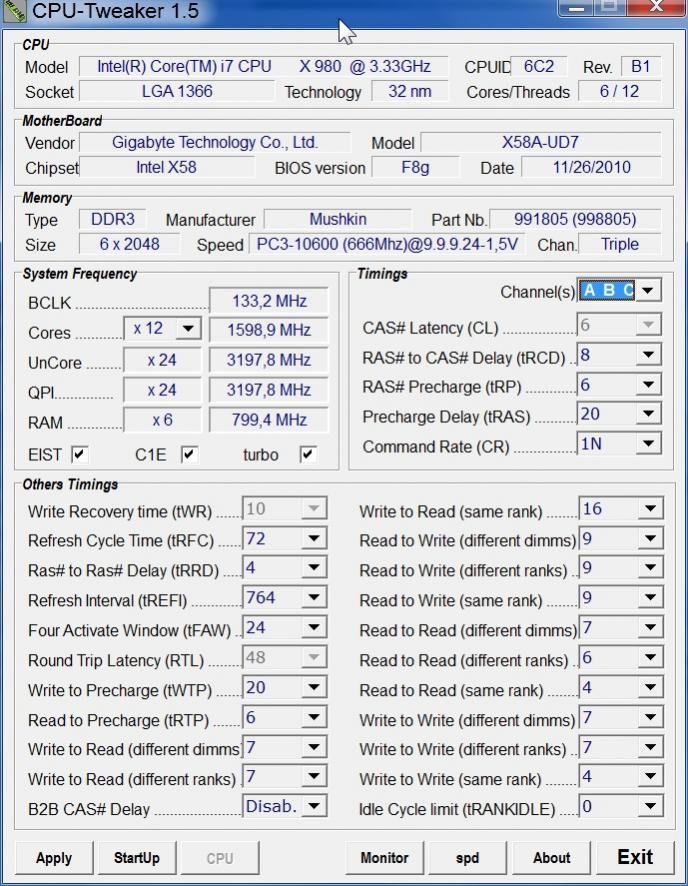Screen dimensions: 688x886
Task: Click the Apply button
Action: (54, 858)
